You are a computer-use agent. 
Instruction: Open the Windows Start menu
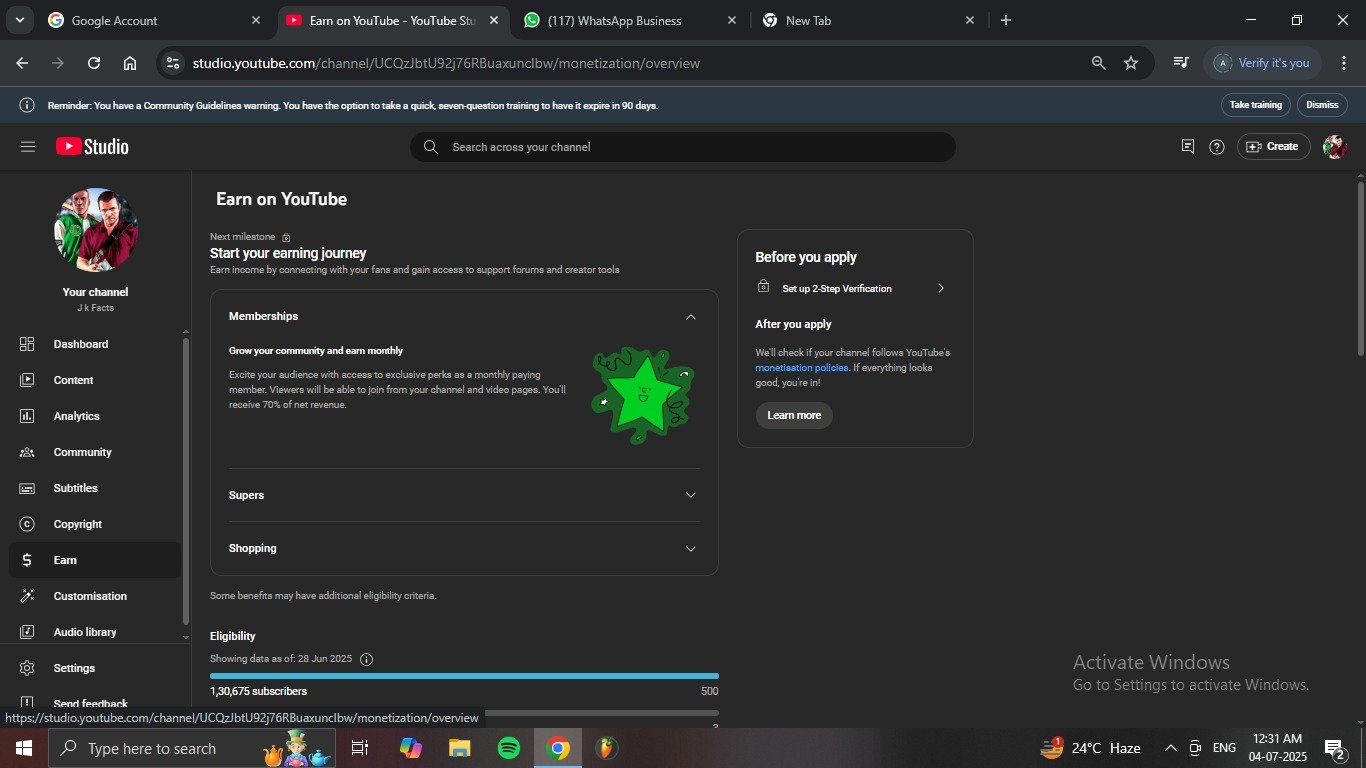24,748
